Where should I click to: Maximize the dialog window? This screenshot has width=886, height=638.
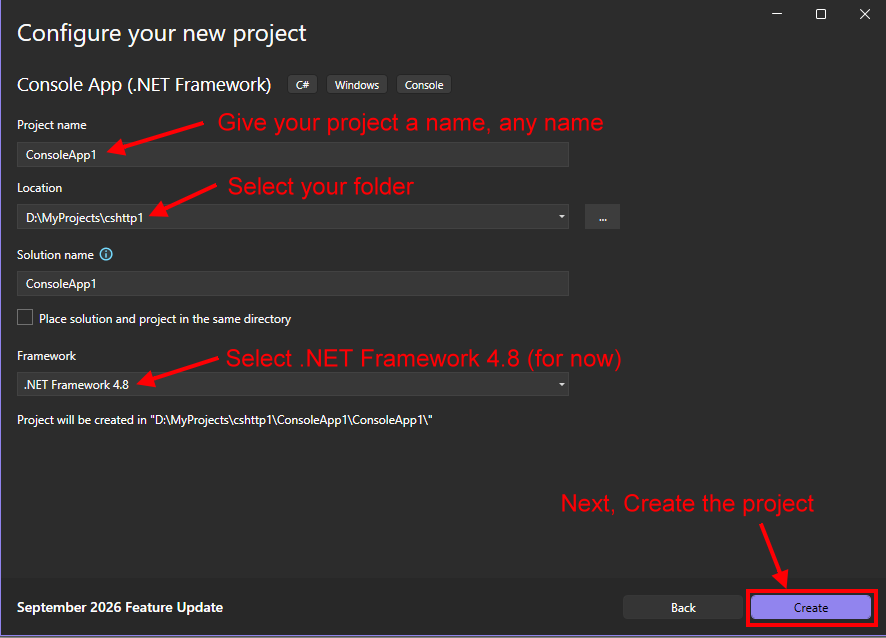coord(821,14)
